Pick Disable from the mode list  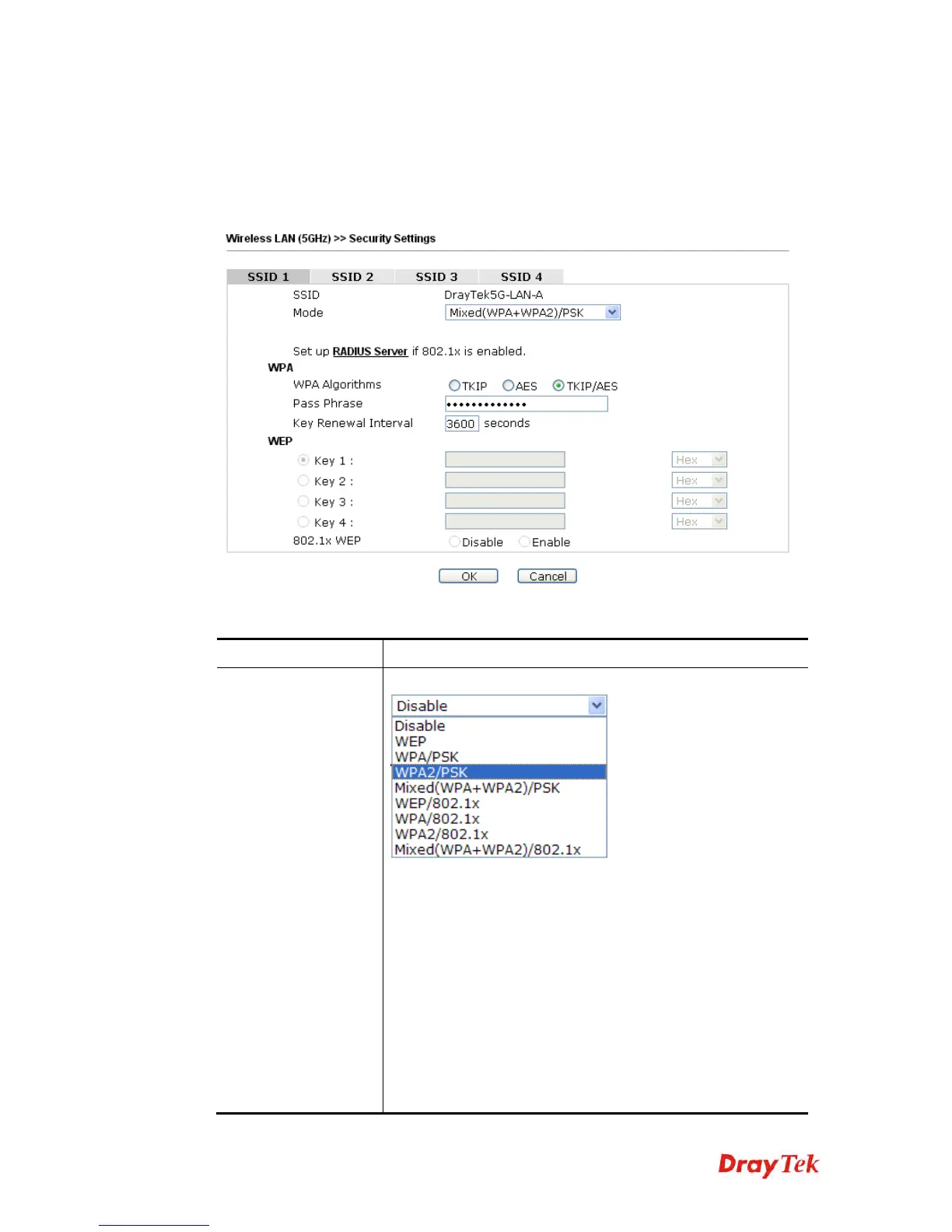point(499,726)
